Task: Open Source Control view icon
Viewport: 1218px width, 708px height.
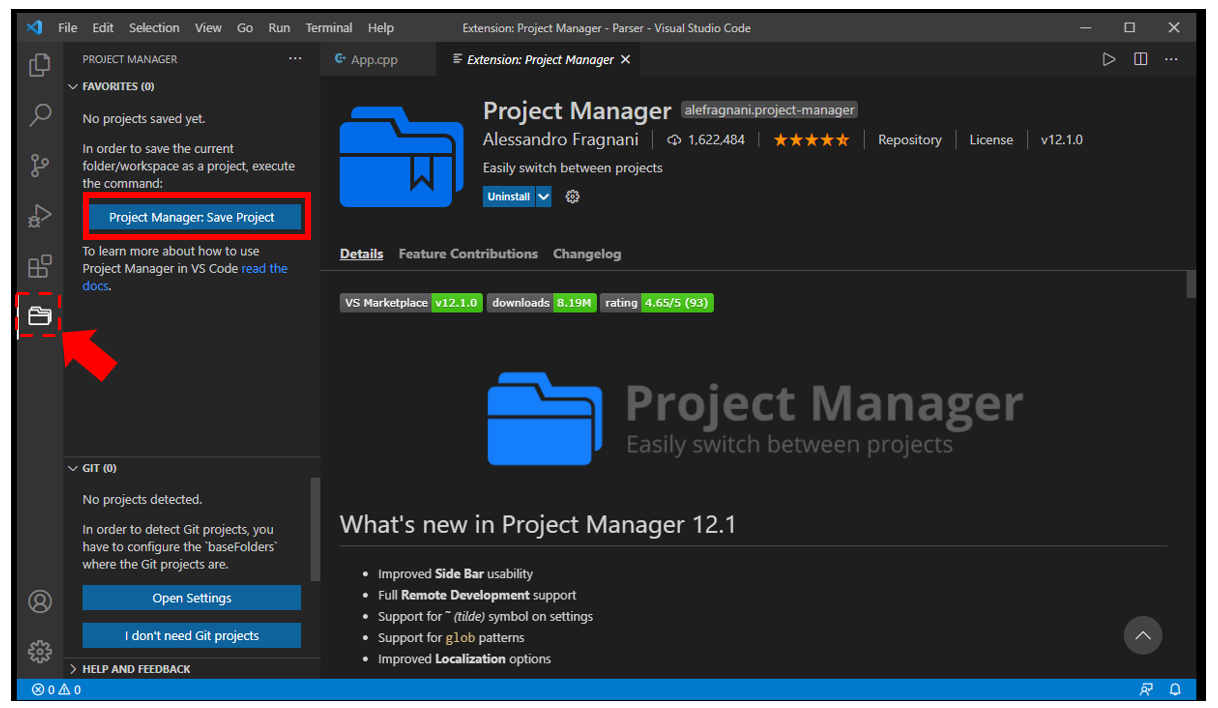Action: click(x=39, y=165)
